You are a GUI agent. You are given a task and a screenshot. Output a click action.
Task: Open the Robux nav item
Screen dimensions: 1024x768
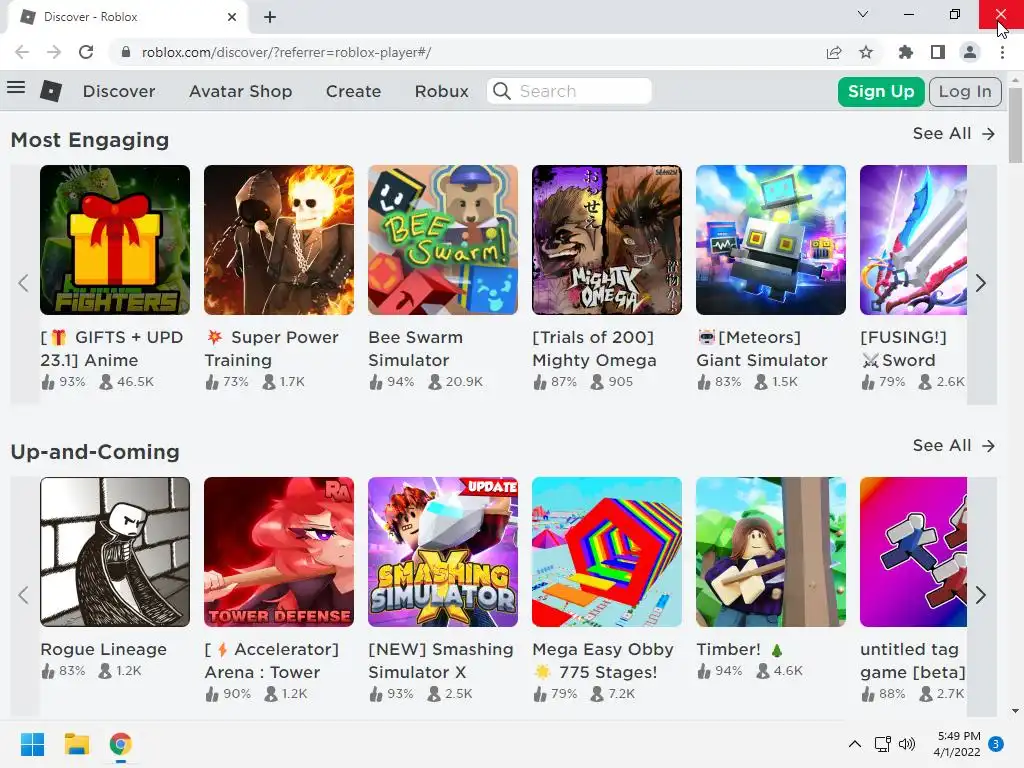441,91
